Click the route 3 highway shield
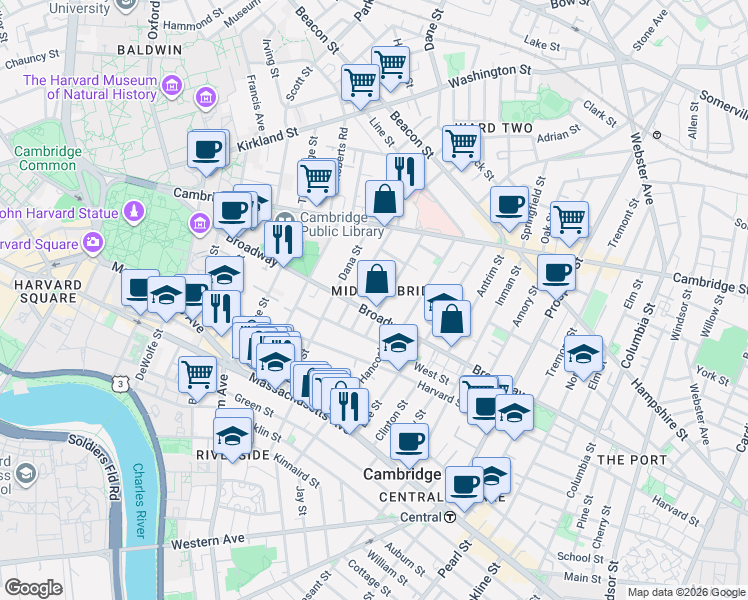 click(x=121, y=383)
